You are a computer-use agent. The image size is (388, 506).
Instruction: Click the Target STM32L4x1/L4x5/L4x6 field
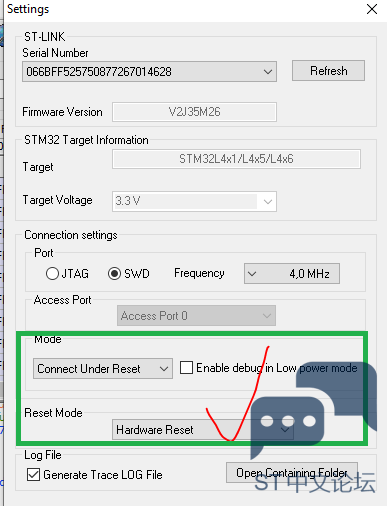click(236, 159)
